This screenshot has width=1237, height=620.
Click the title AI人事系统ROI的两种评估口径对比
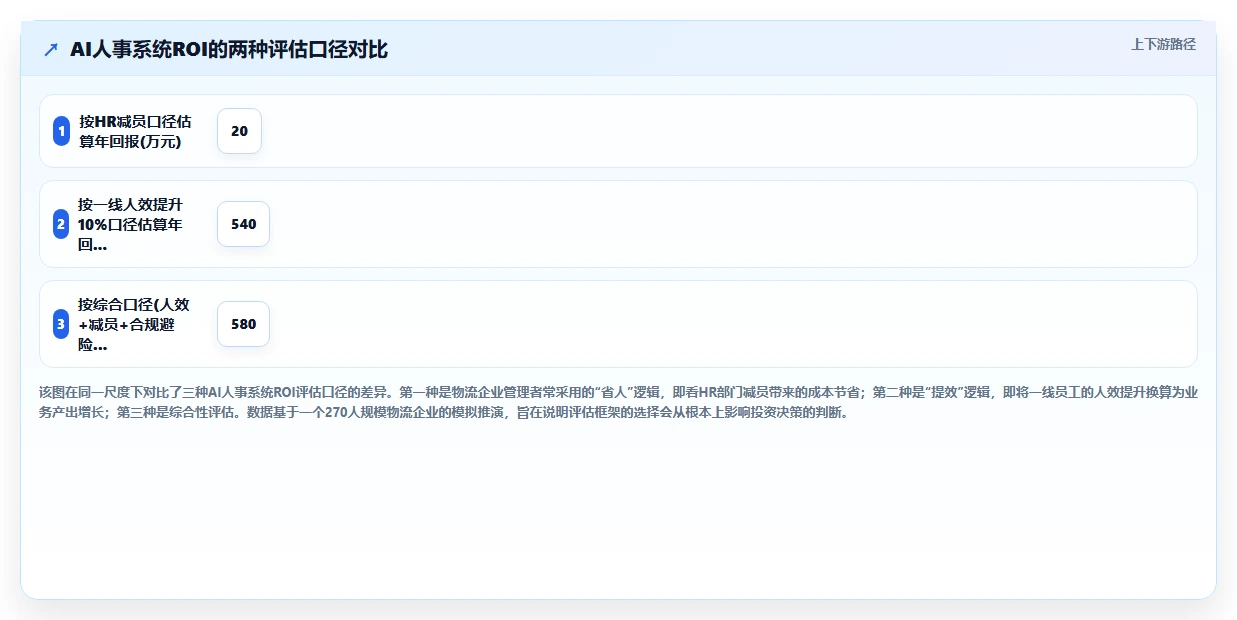point(229,49)
